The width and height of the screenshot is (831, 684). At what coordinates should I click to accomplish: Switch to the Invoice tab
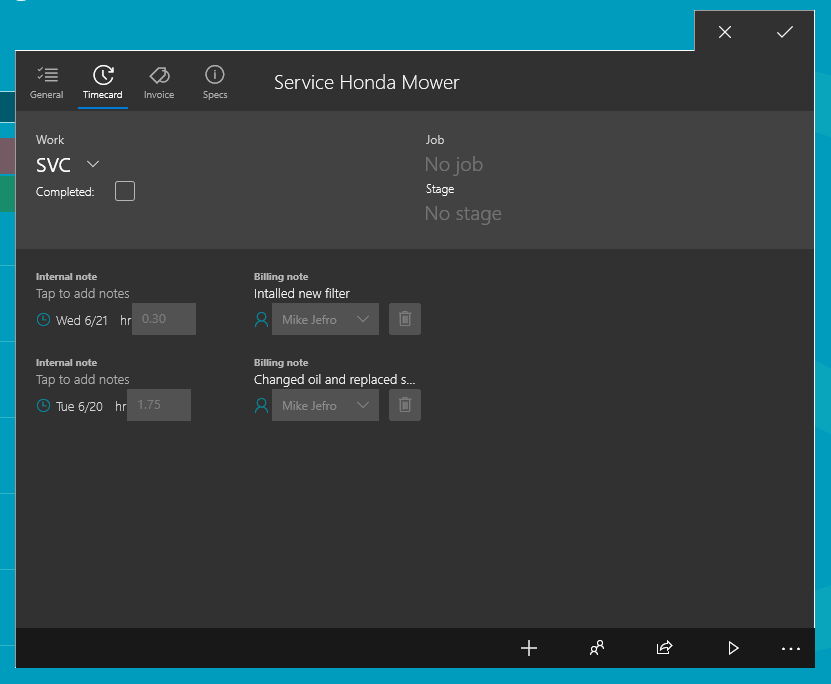coord(158,82)
